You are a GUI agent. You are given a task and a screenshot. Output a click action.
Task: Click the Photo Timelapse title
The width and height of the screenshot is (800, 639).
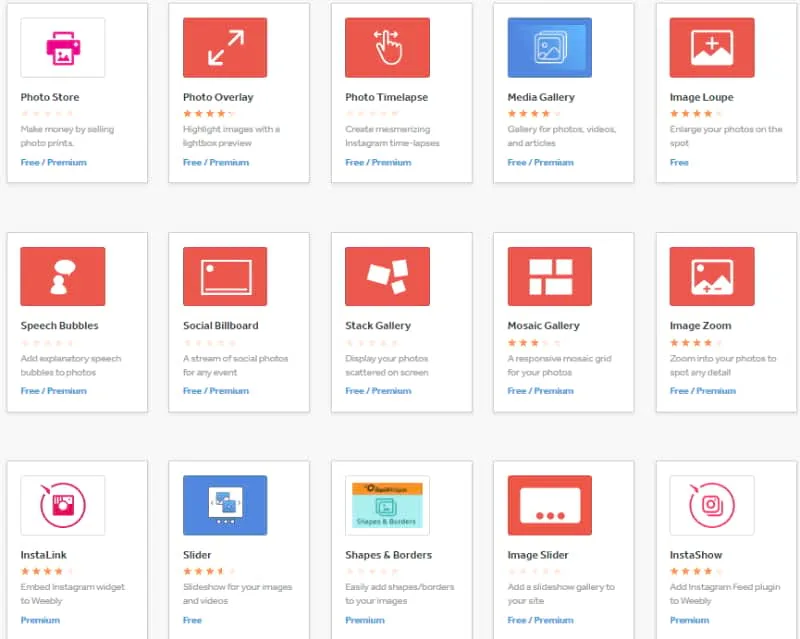point(386,97)
